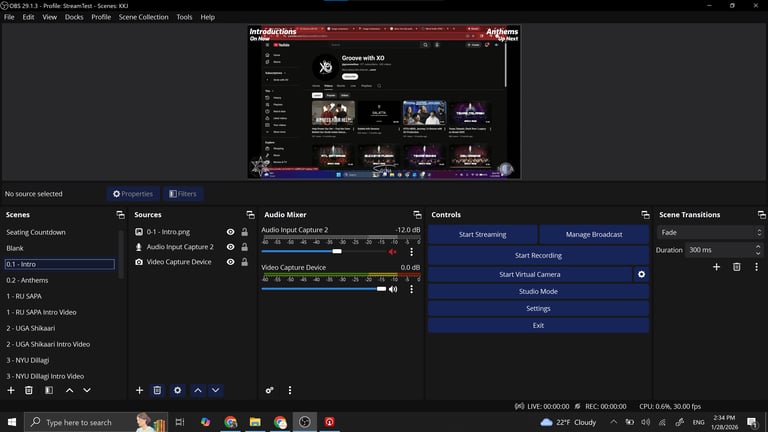Hide the Audio Input Capture 2 source
This screenshot has width=768, height=432.
click(230, 247)
